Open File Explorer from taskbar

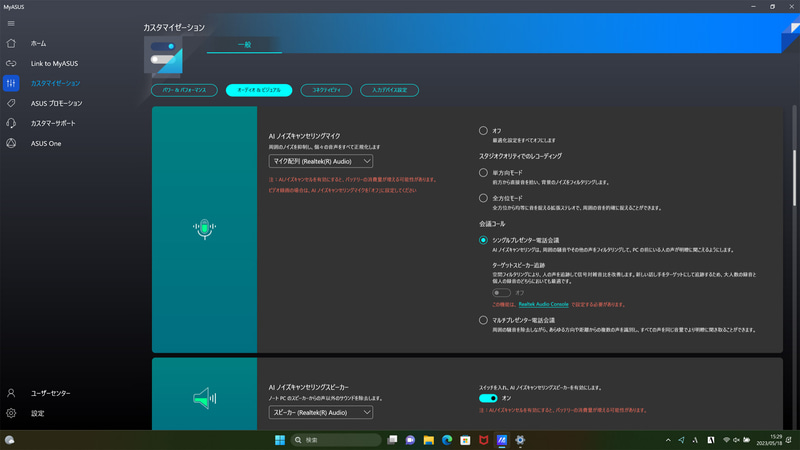[x=429, y=440]
